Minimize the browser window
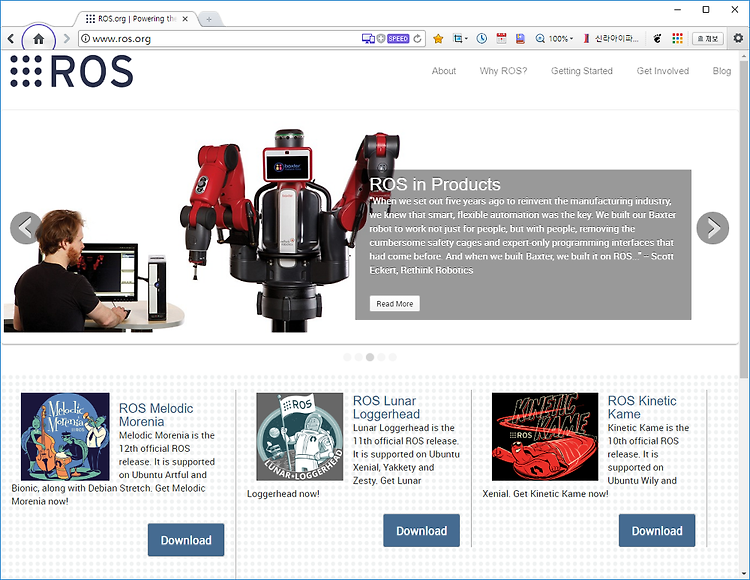The image size is (750, 580). (x=677, y=10)
